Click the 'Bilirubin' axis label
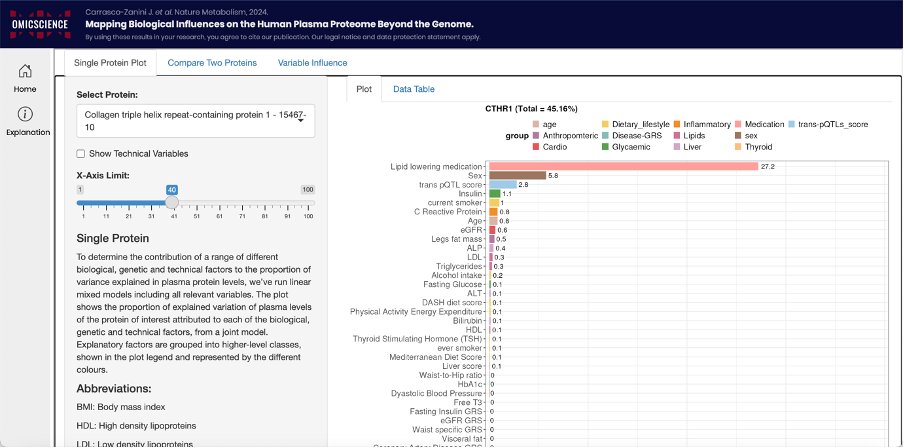The height and width of the screenshot is (448, 904). coord(468,321)
